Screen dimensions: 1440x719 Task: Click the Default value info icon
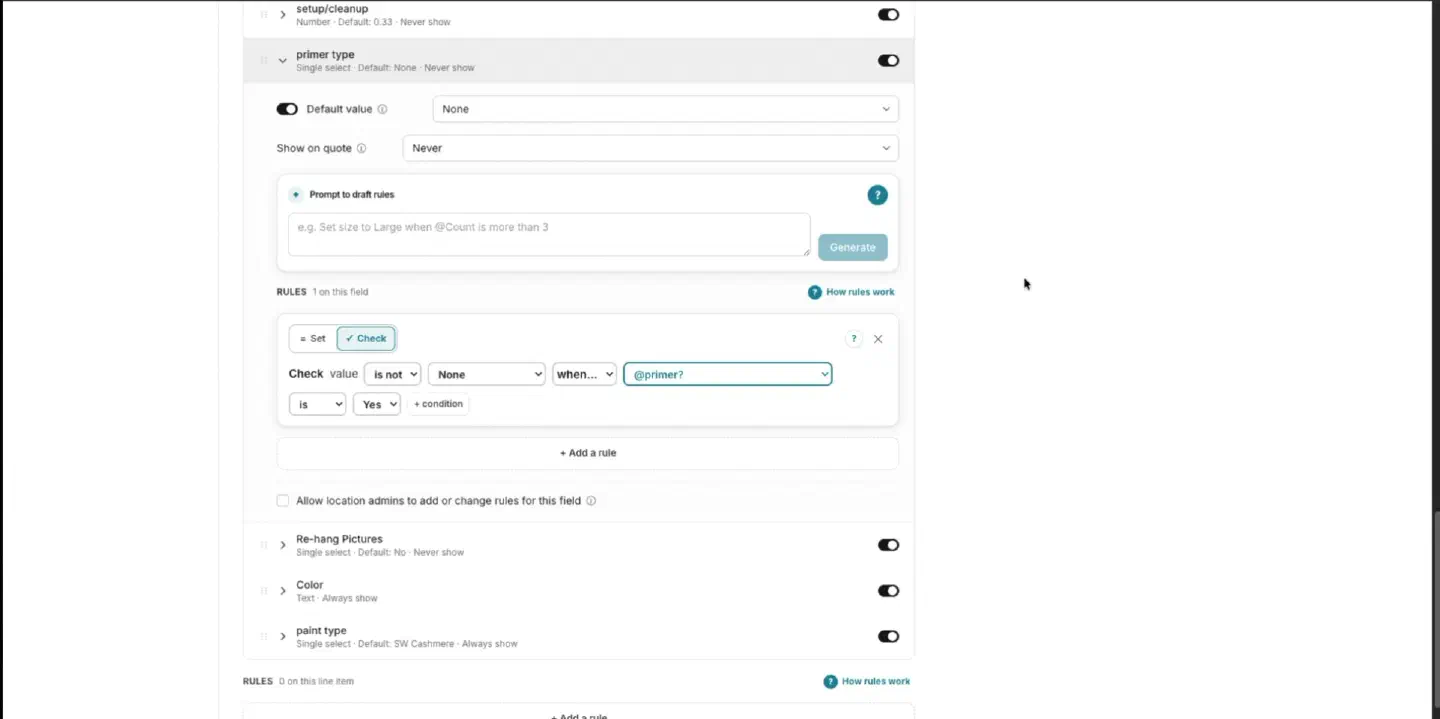[382, 109]
